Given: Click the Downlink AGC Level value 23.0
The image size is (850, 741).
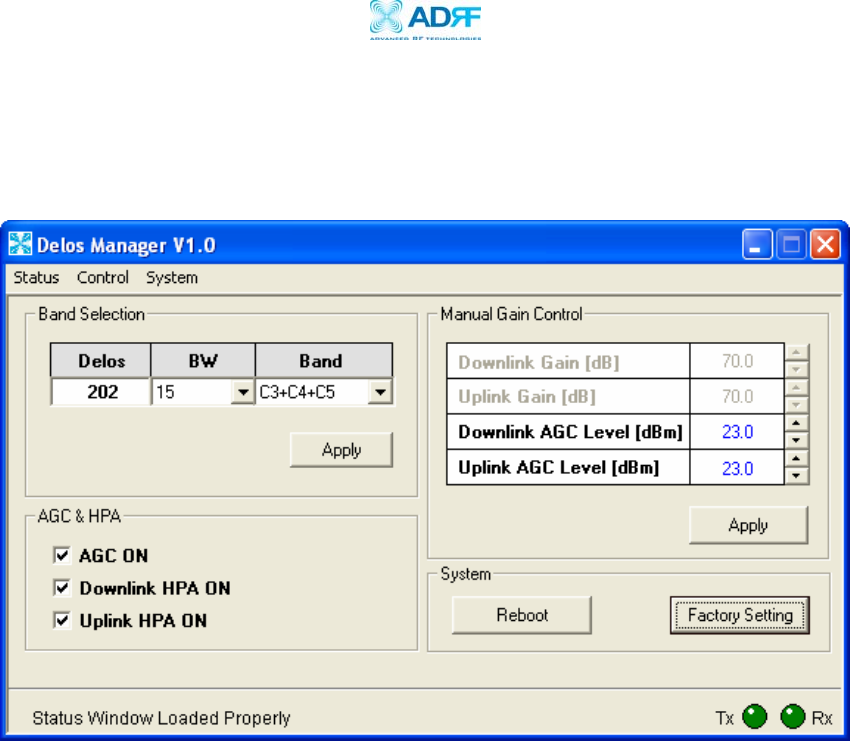Looking at the screenshot, I should click(737, 432).
